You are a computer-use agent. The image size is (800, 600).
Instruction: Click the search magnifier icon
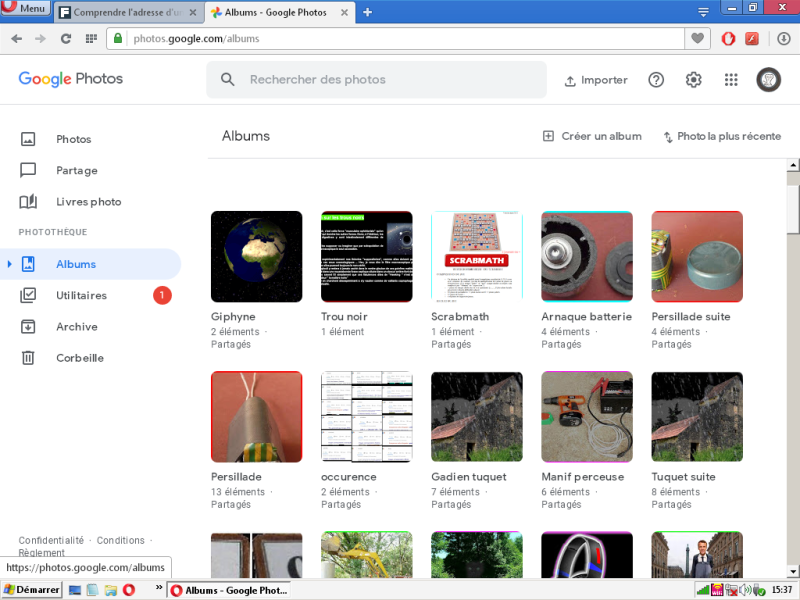228,80
